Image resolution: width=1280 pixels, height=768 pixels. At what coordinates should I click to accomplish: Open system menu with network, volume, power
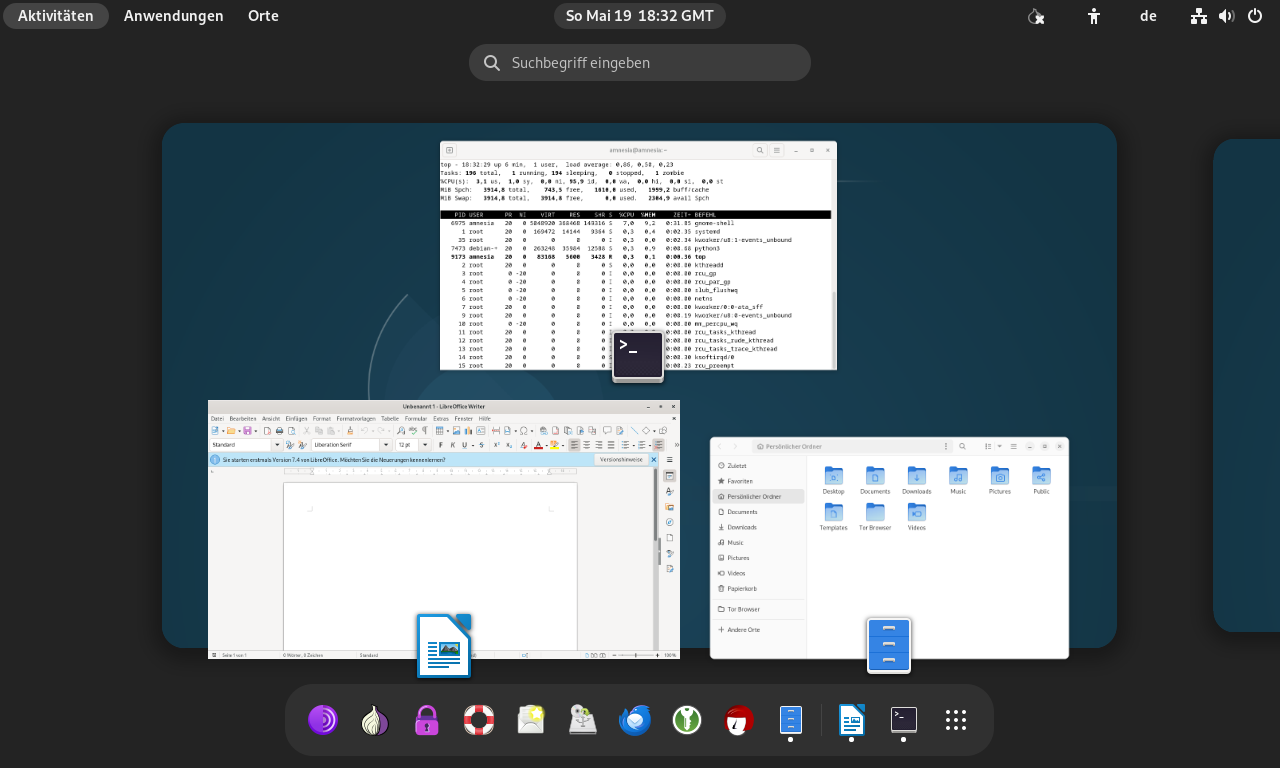click(1227, 16)
